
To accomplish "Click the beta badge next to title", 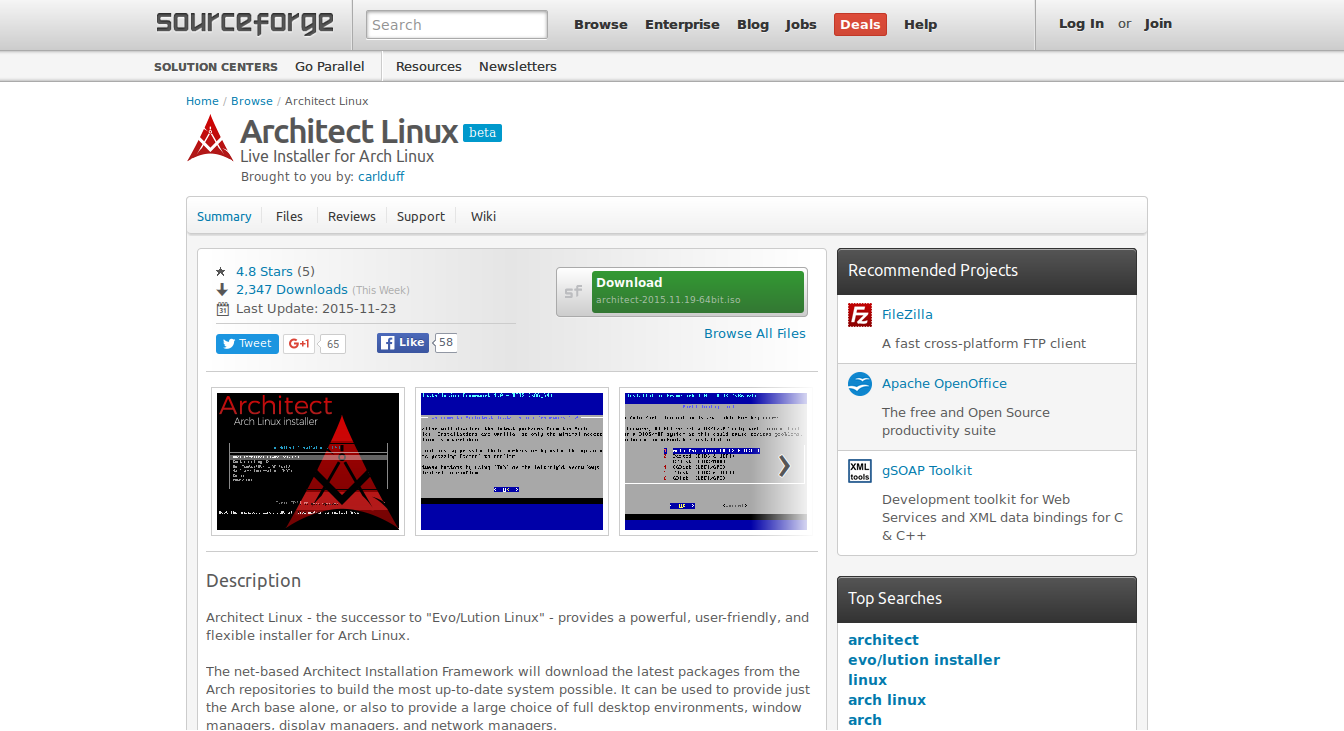I will click(x=482, y=132).
